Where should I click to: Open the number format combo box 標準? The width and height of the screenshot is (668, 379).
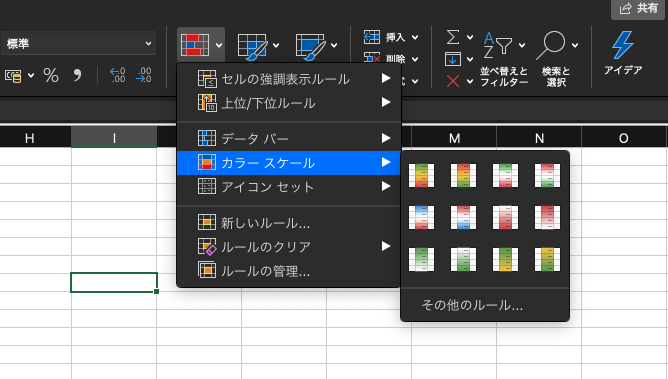coord(78,43)
